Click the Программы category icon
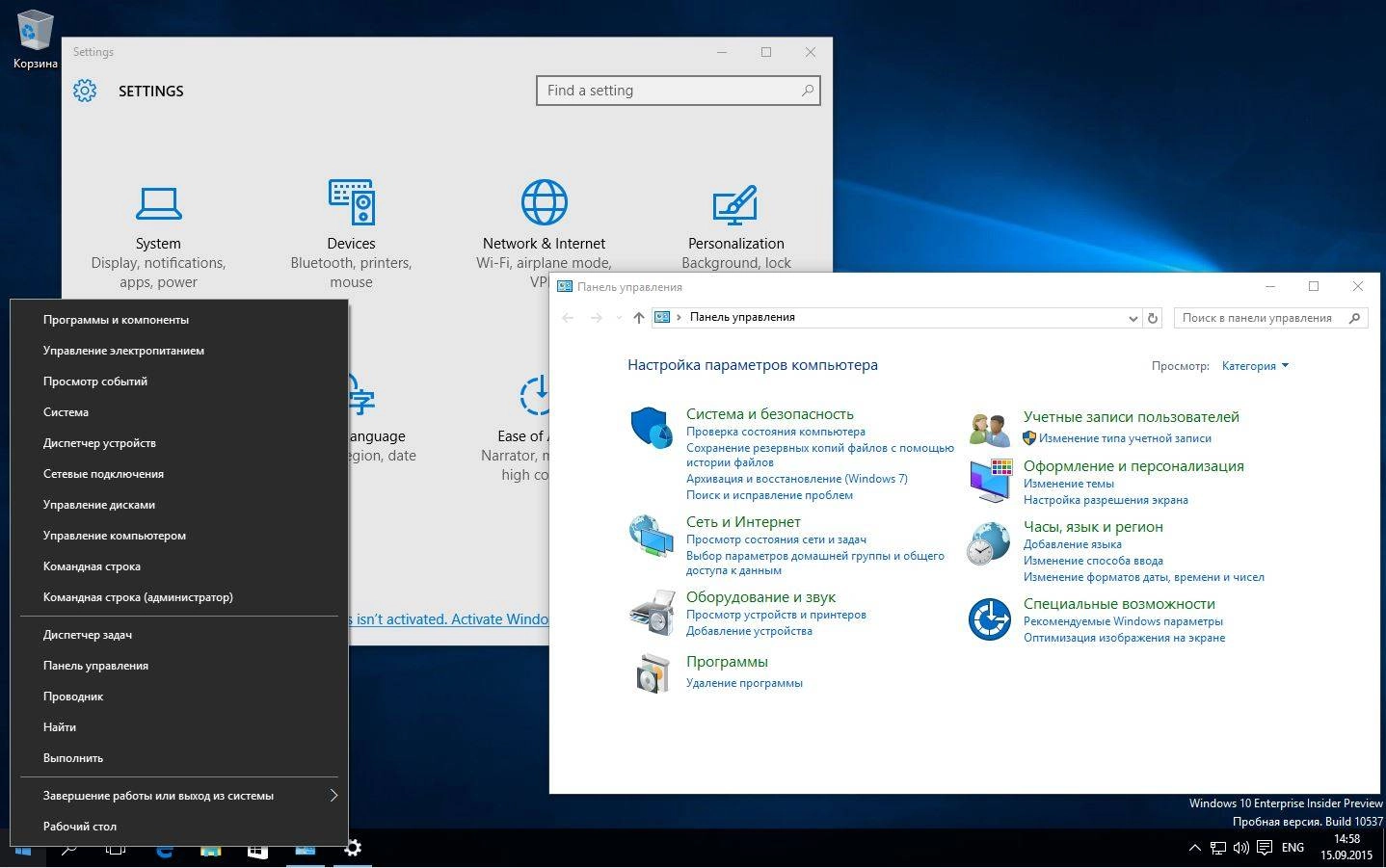The width and height of the screenshot is (1386, 868). 652,672
